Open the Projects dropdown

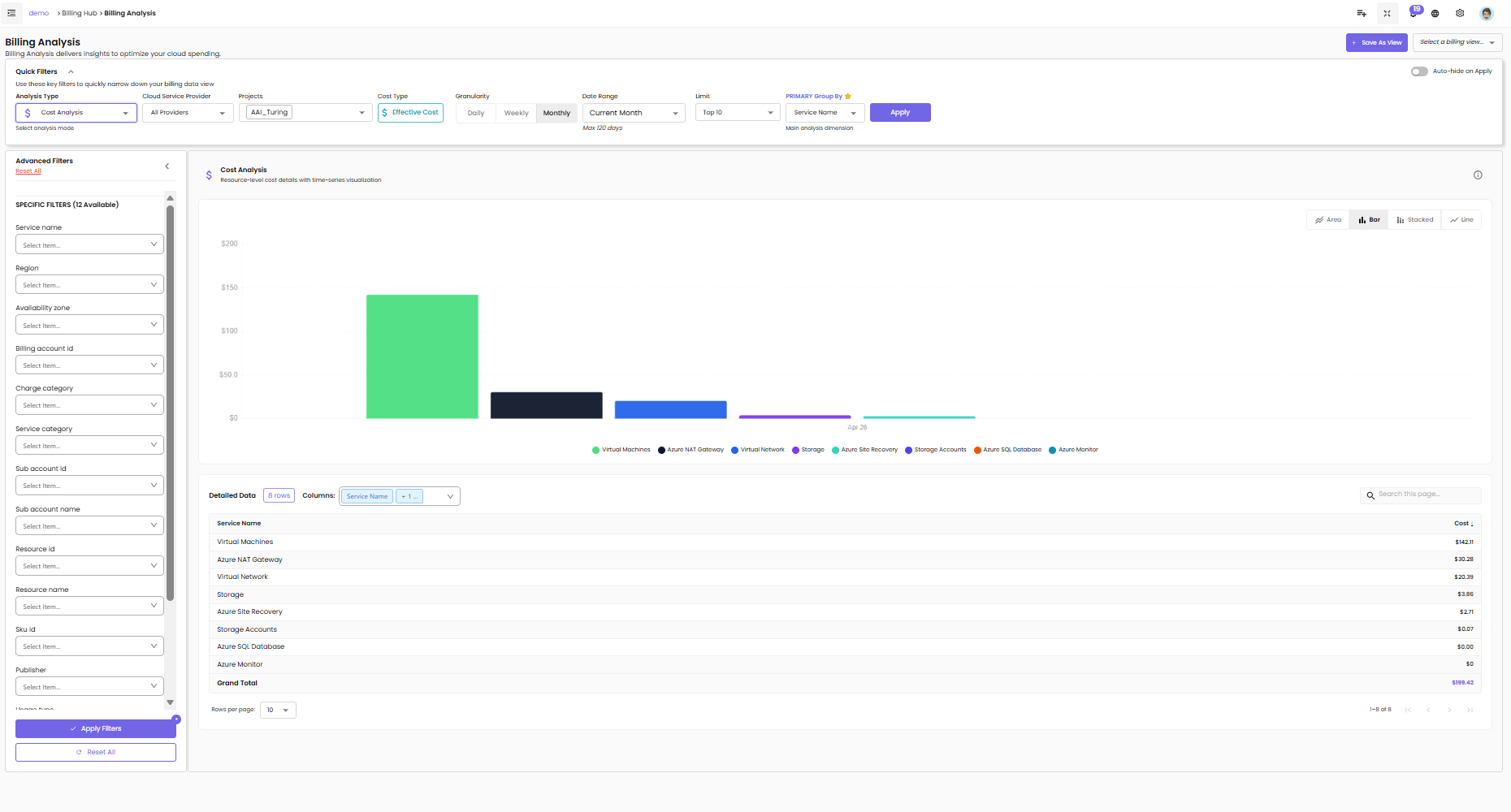point(305,113)
